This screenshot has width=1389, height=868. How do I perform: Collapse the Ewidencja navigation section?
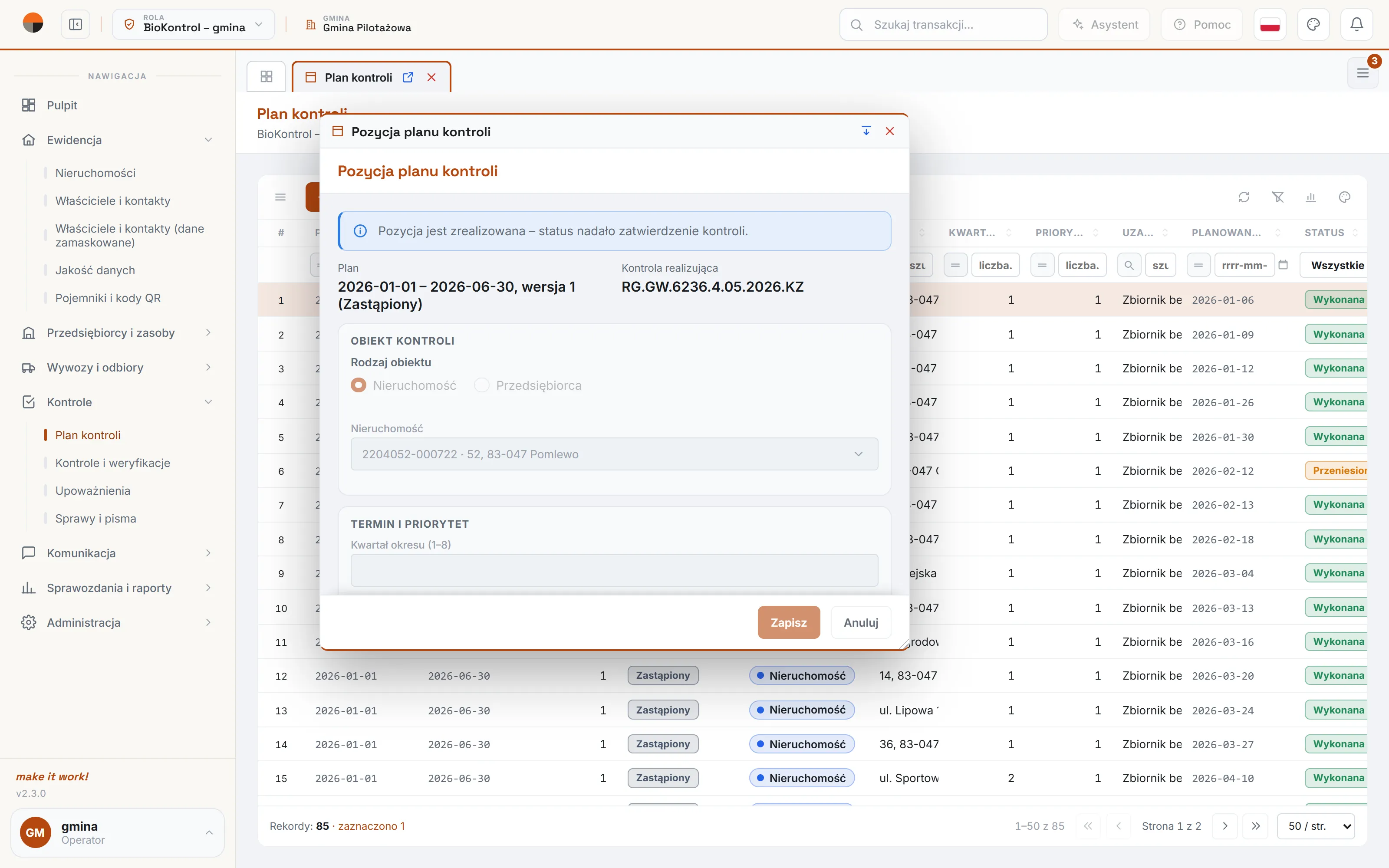coord(118,140)
